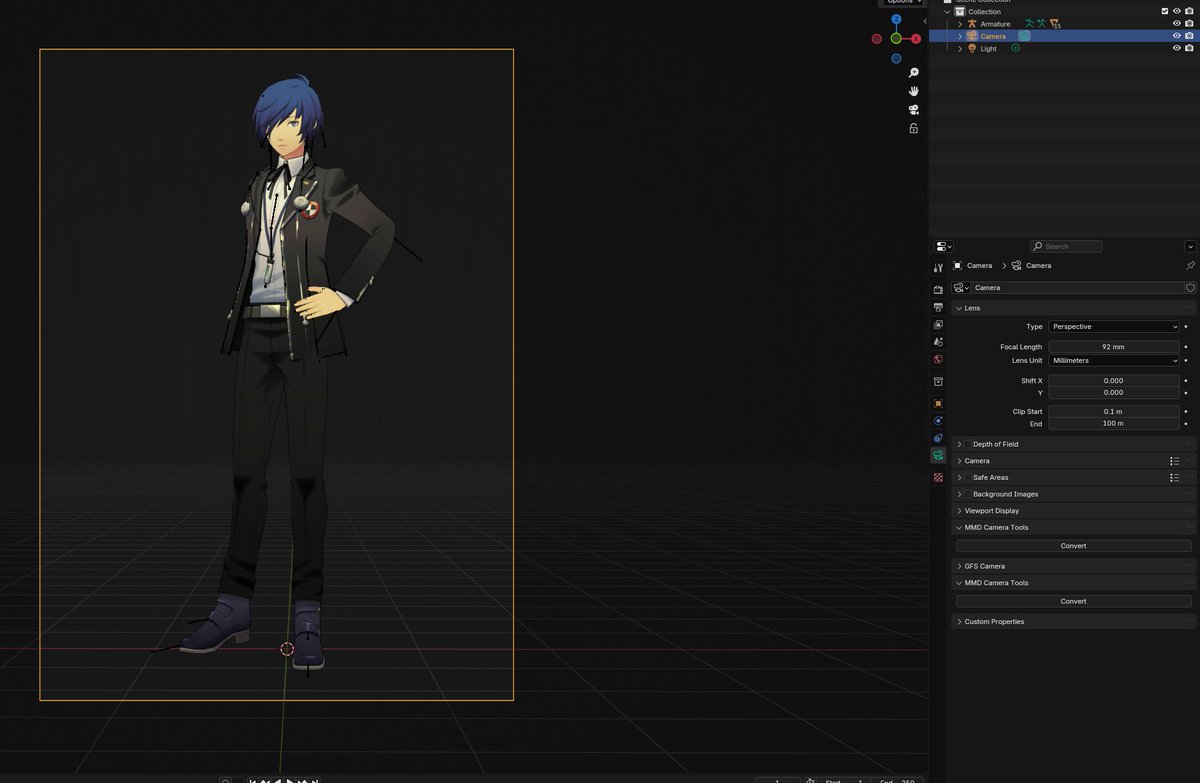Click the viewport Pan hand icon
Viewport: 1200px width, 783px height.
(x=914, y=91)
